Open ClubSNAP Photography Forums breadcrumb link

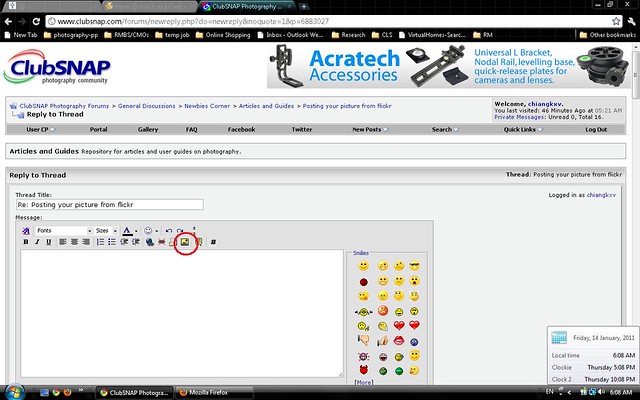tap(64, 106)
